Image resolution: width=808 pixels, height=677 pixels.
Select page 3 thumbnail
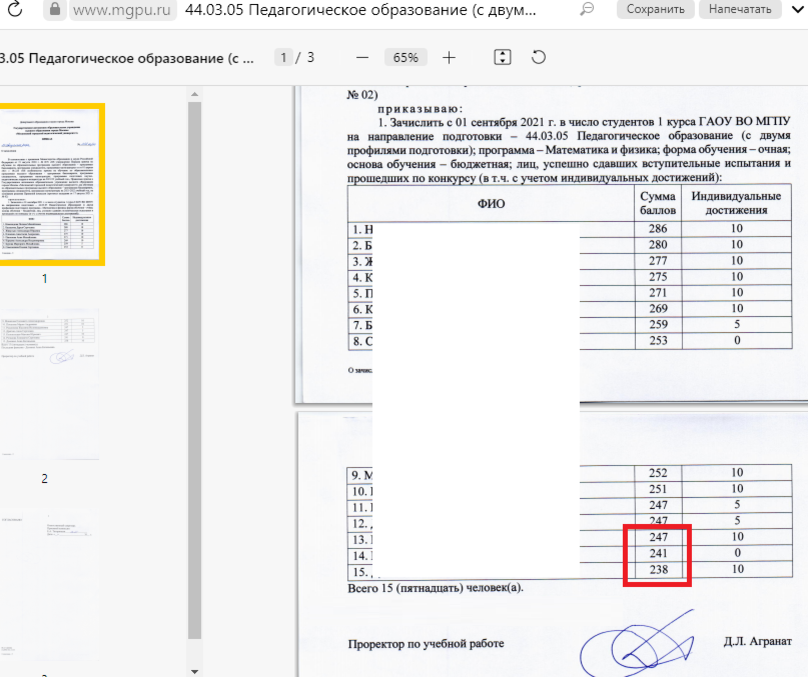pos(49,585)
